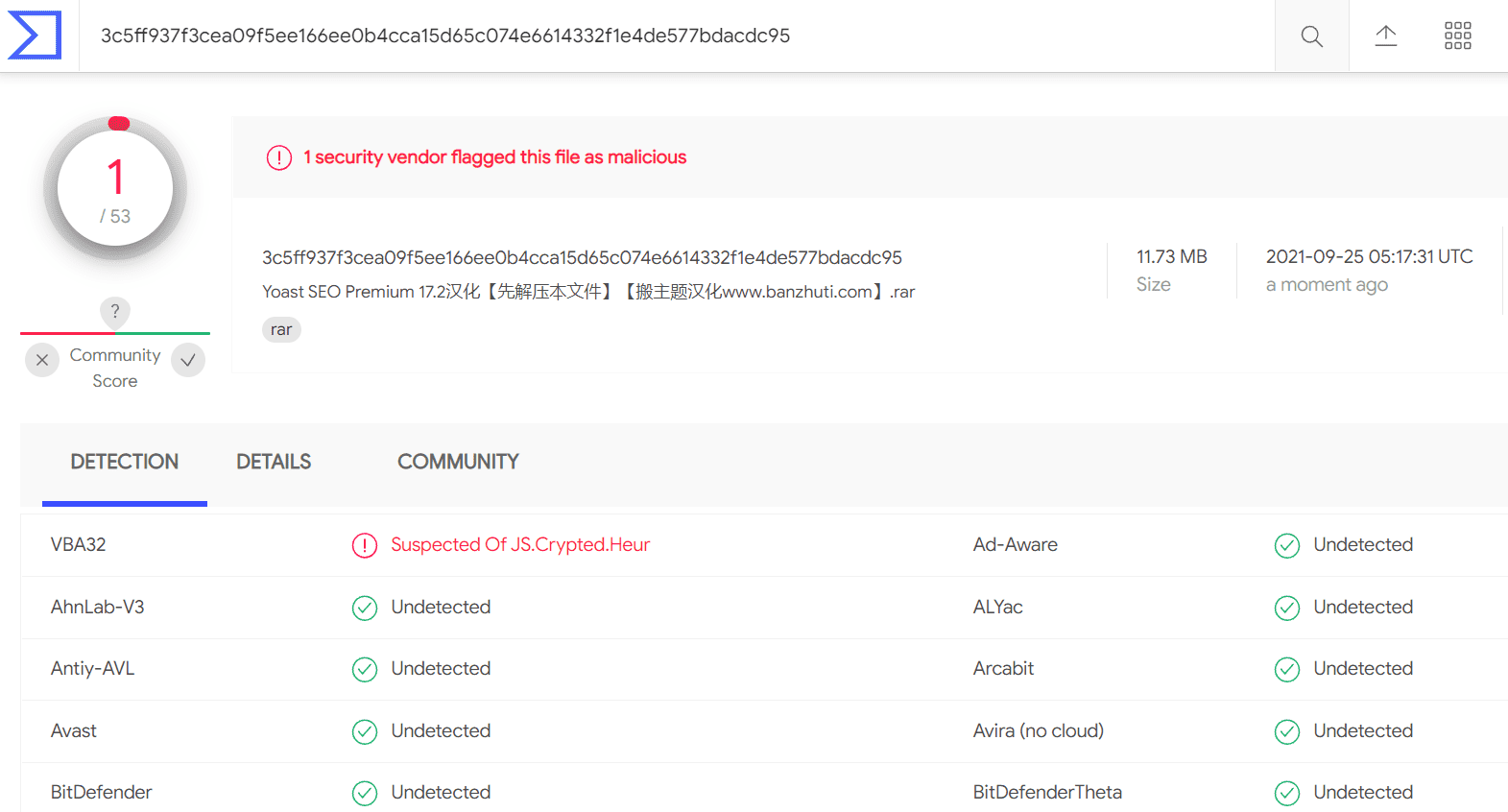Vote malicious with the X community button
Viewport: 1508px width, 812px height.
tap(42, 360)
